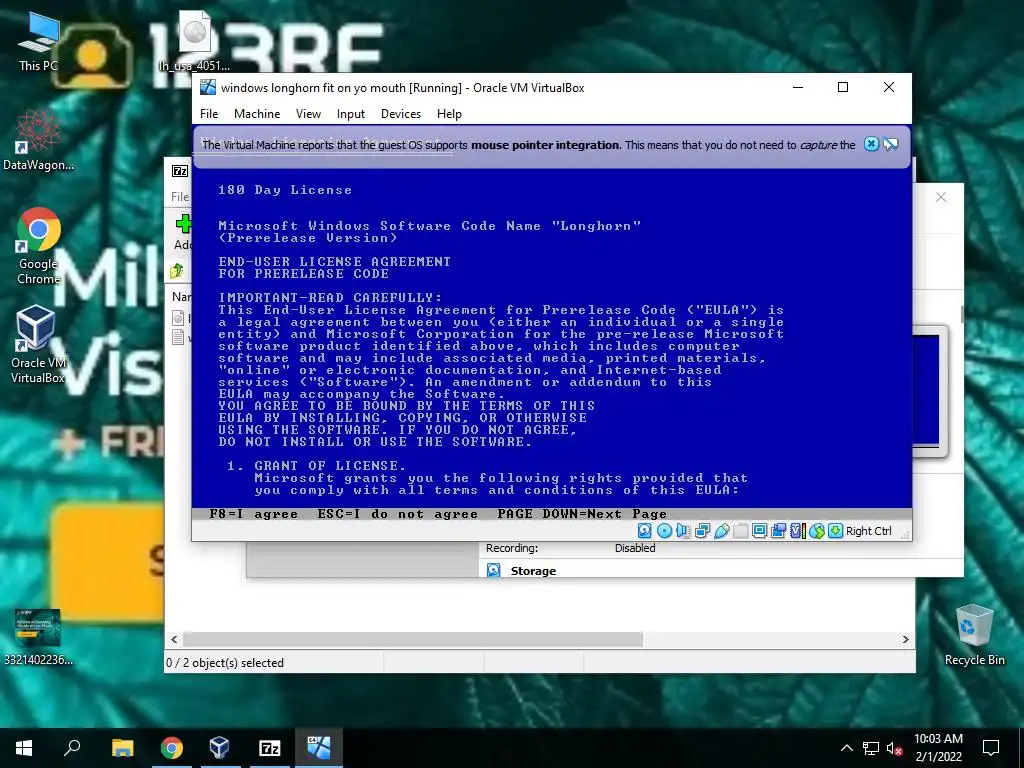
Task: Click the 'Right Ctrl' host key label
Action: [x=869, y=531]
